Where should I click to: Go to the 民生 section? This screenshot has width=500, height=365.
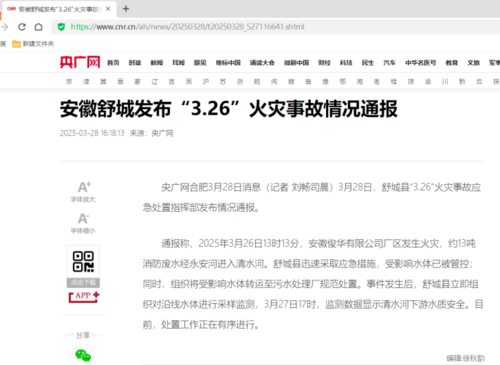[x=368, y=63]
